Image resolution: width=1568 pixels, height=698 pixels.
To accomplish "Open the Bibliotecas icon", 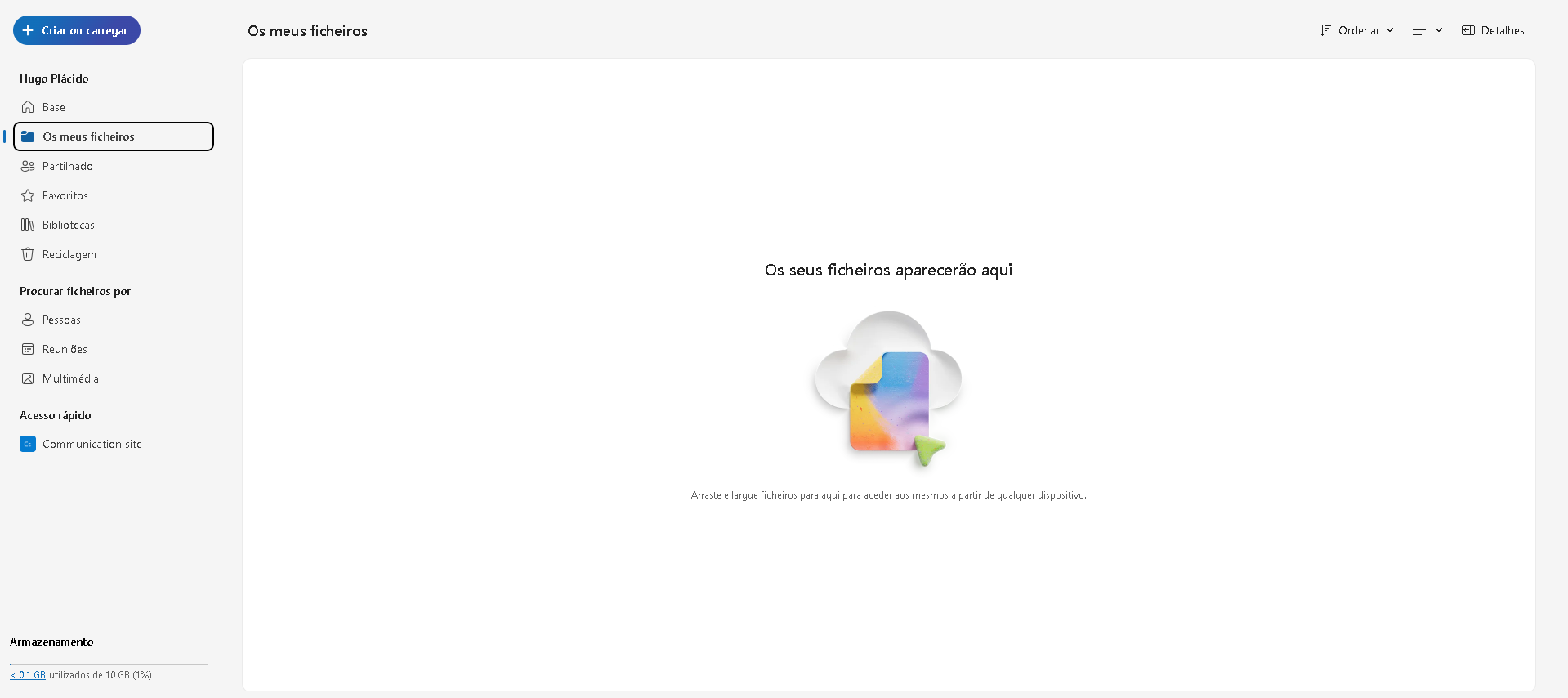I will (x=28, y=225).
